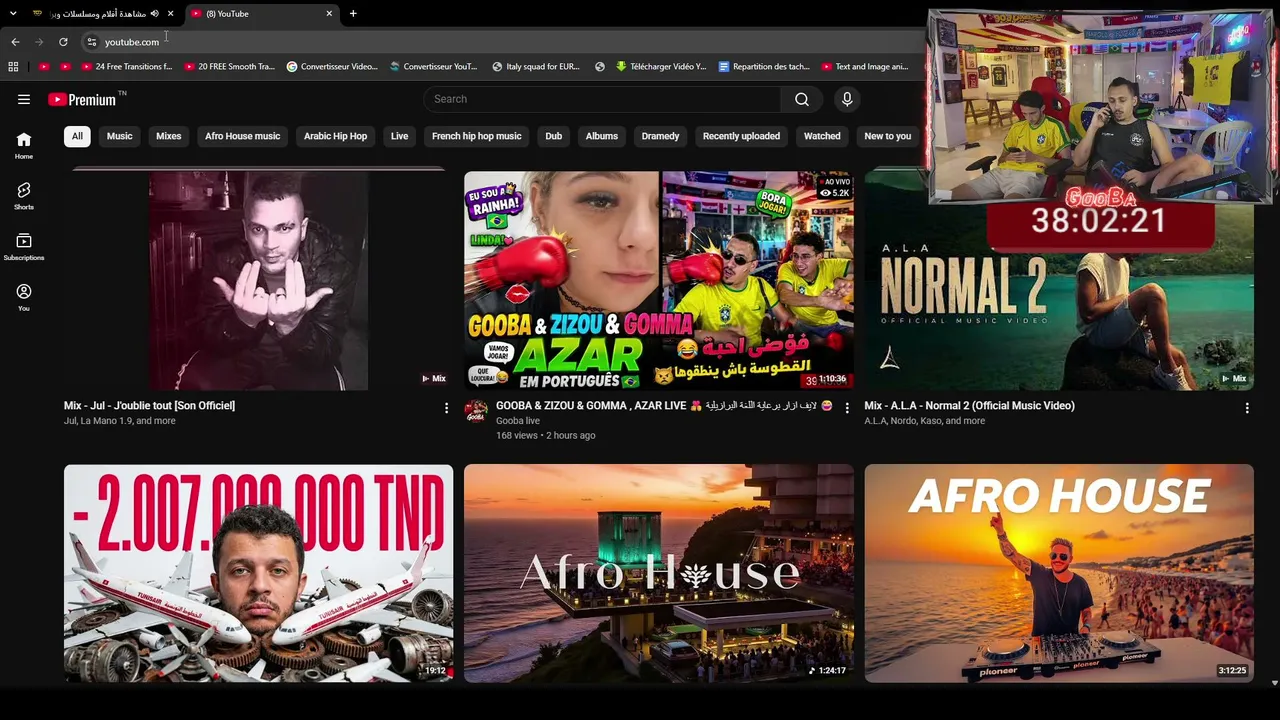Open the Chrome apps grid in bookmarks bar
This screenshot has height=720, width=1280.
13,67
